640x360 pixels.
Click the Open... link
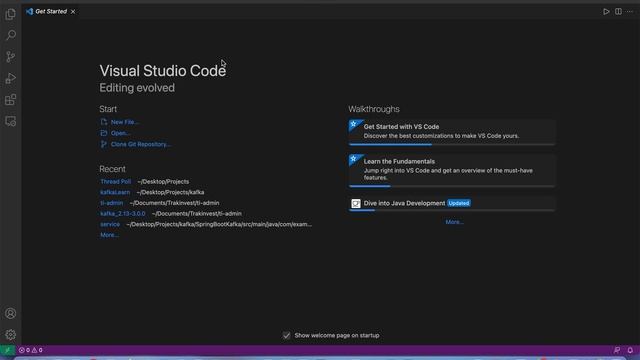click(x=120, y=133)
